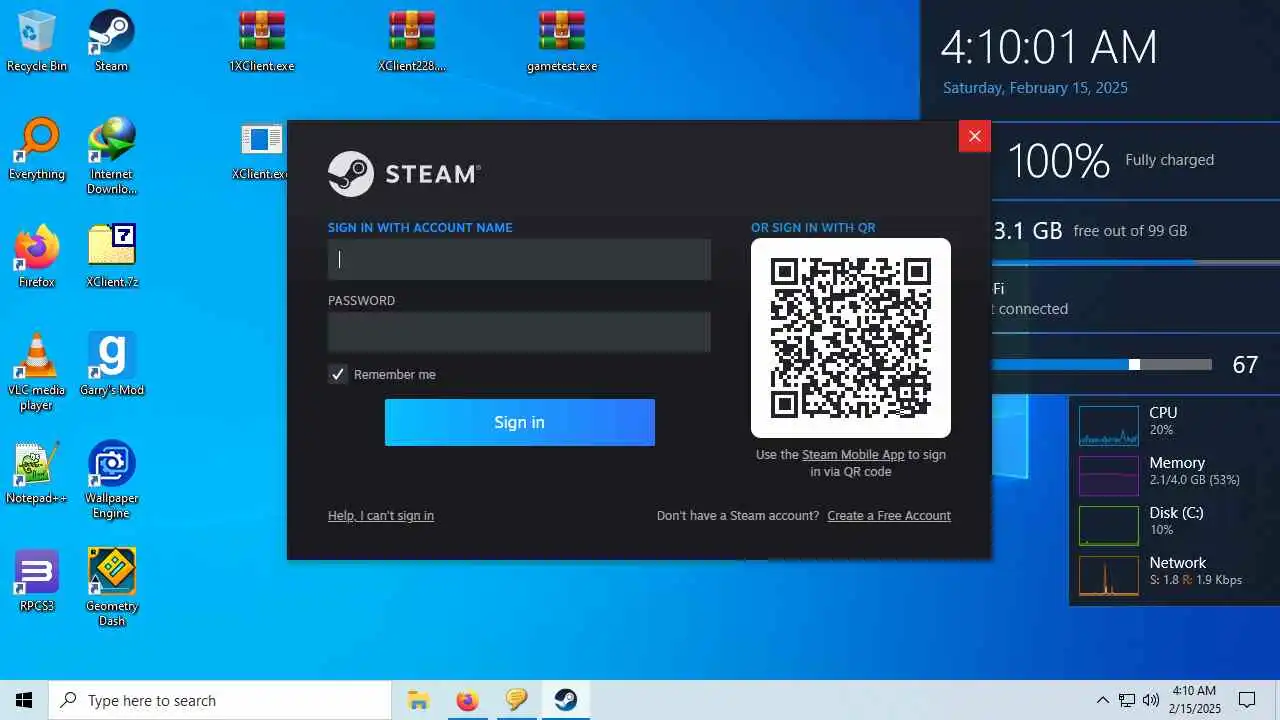Open Wallpaper Engine shortcut
Viewport: 1280px width, 720px height.
[111, 480]
